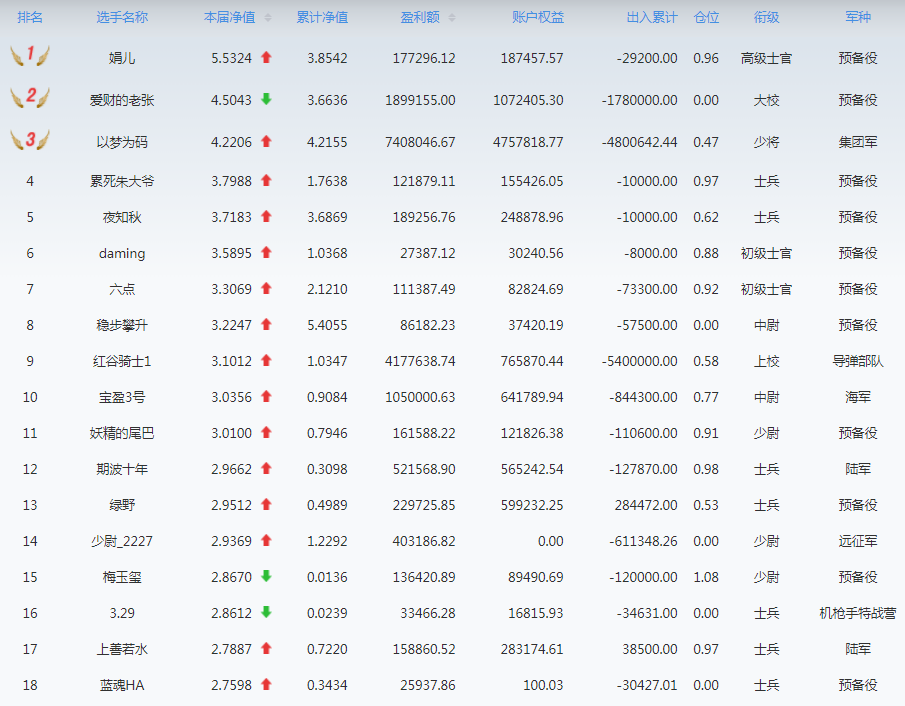This screenshot has height=706, width=905.
Task: Open player 宝盈3号
Action: coord(122,397)
